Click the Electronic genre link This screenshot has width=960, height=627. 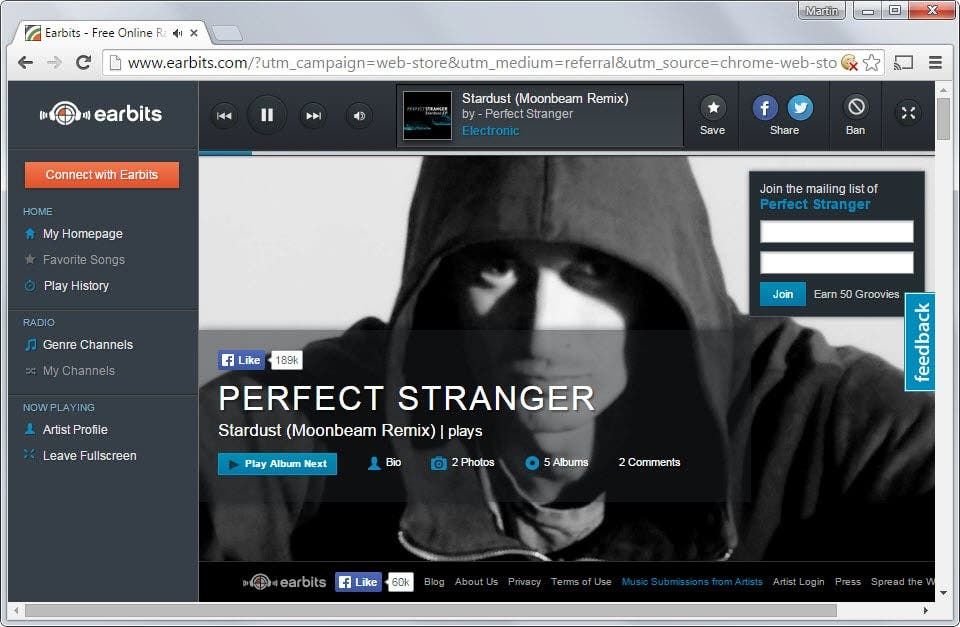pyautogui.click(x=490, y=131)
